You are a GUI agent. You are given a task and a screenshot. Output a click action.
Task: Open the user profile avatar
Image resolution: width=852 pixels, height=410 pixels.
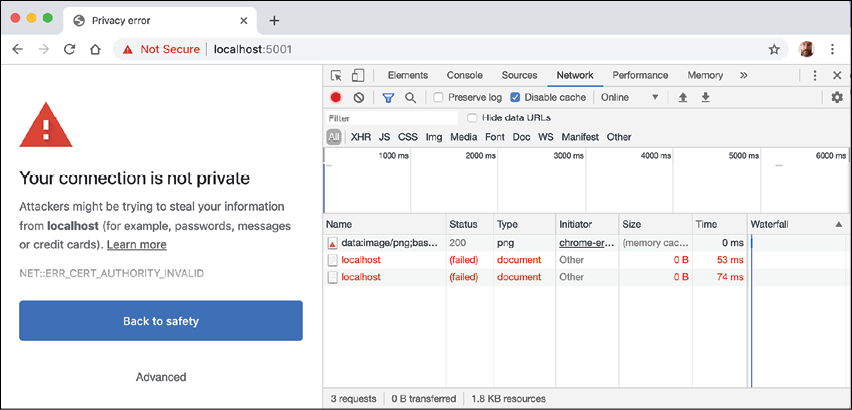click(x=806, y=49)
